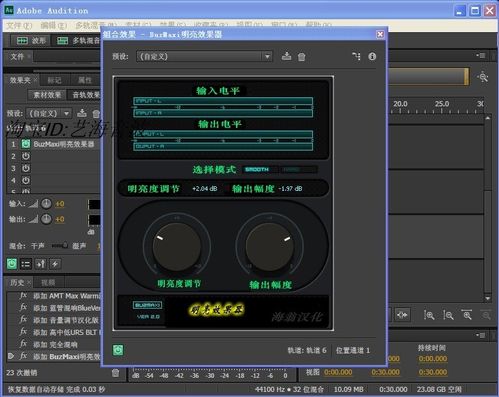Select the 文件 panel tab
Screen dimensions: 499x397
pyautogui.click(x=17, y=56)
